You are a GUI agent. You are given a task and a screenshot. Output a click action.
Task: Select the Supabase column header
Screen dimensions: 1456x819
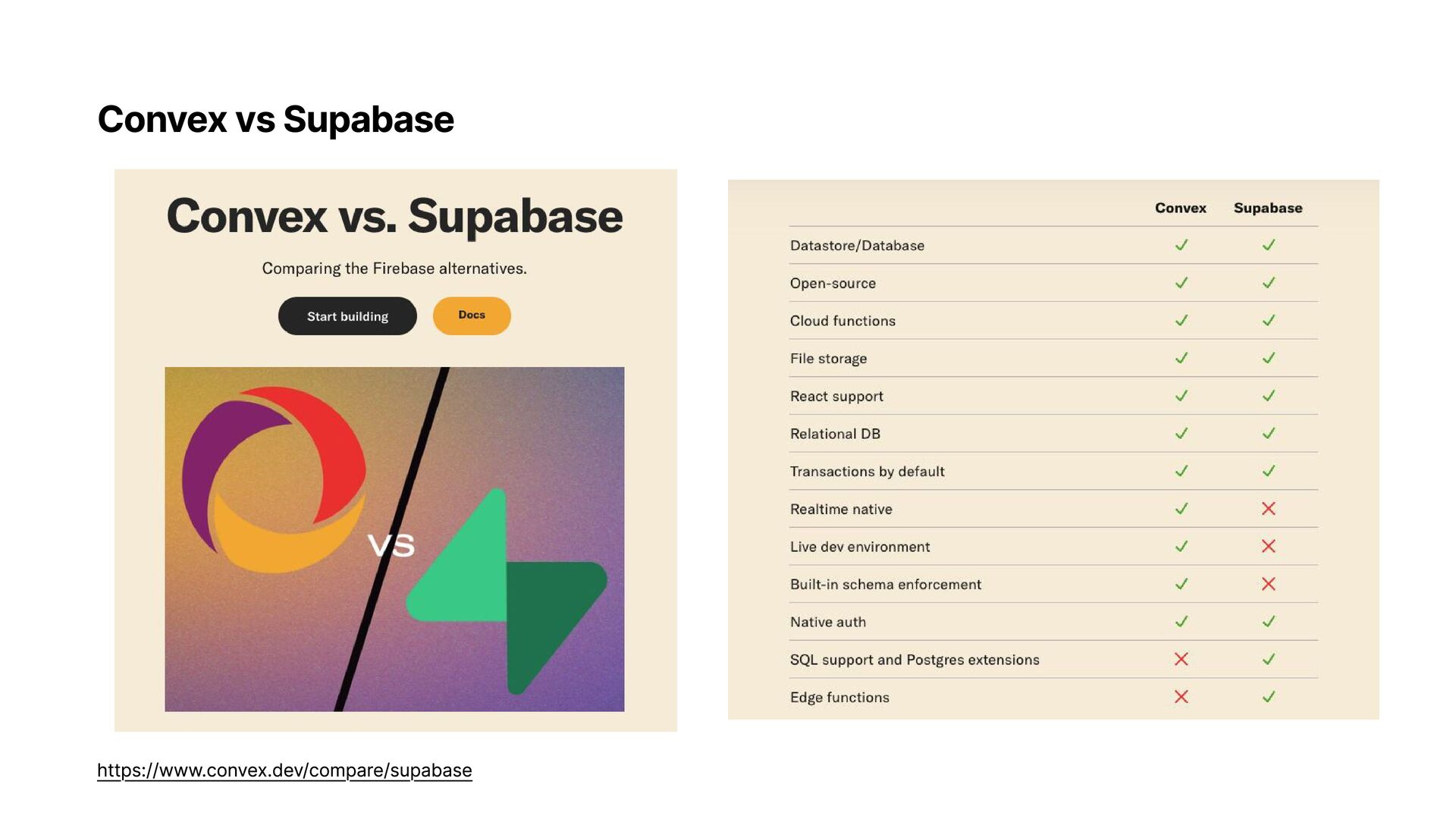click(1268, 208)
